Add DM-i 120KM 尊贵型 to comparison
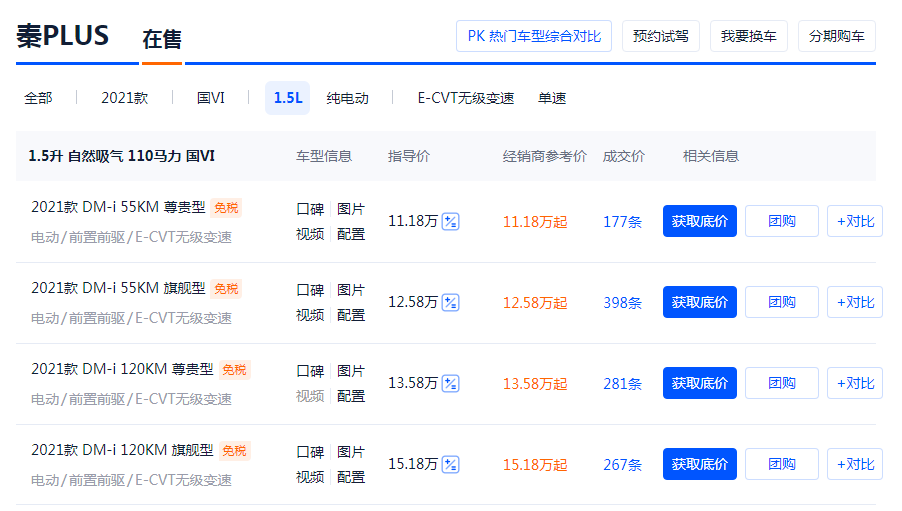The width and height of the screenshot is (902, 511). pyautogui.click(x=855, y=383)
